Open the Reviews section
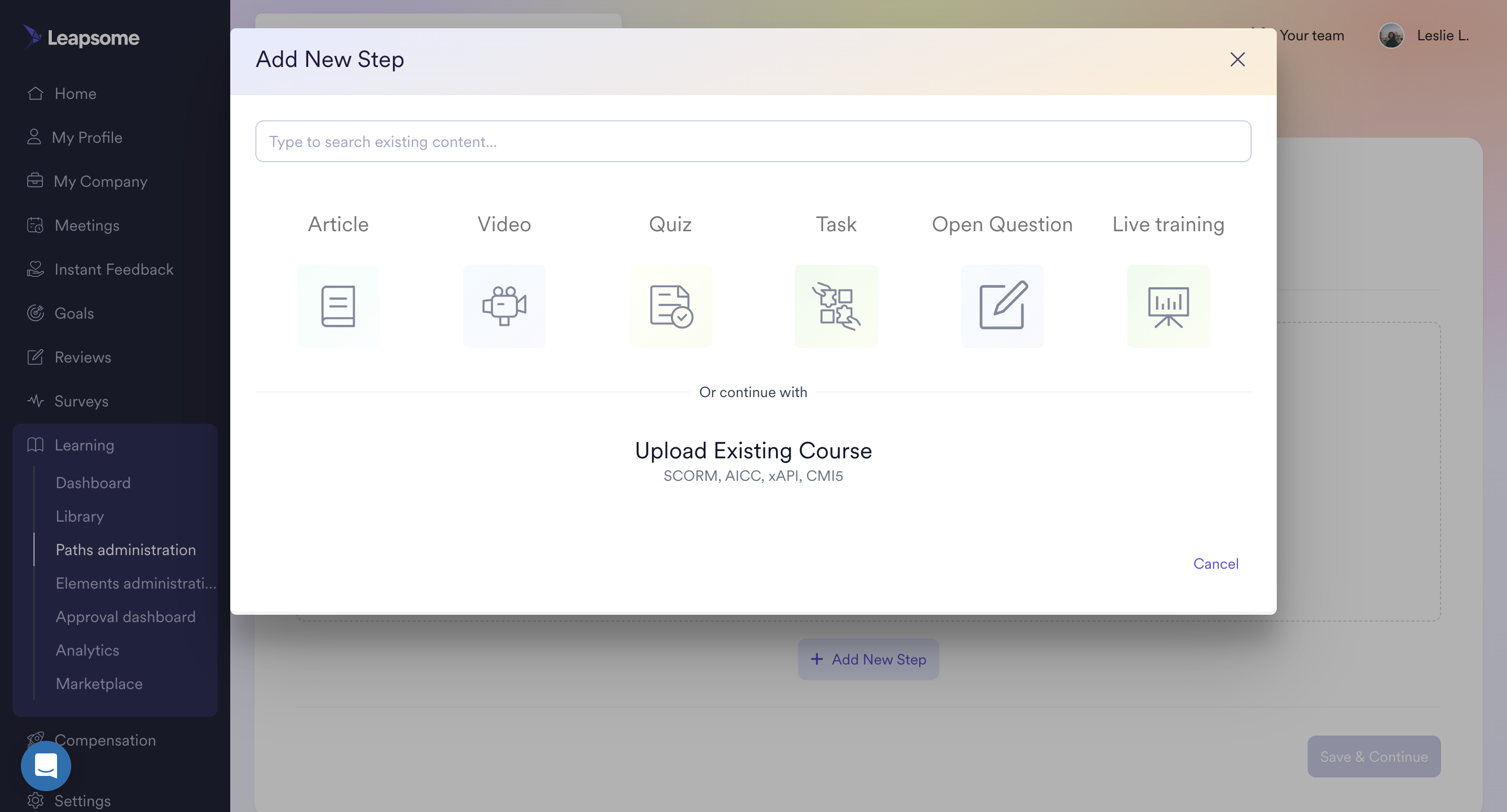 coord(83,357)
